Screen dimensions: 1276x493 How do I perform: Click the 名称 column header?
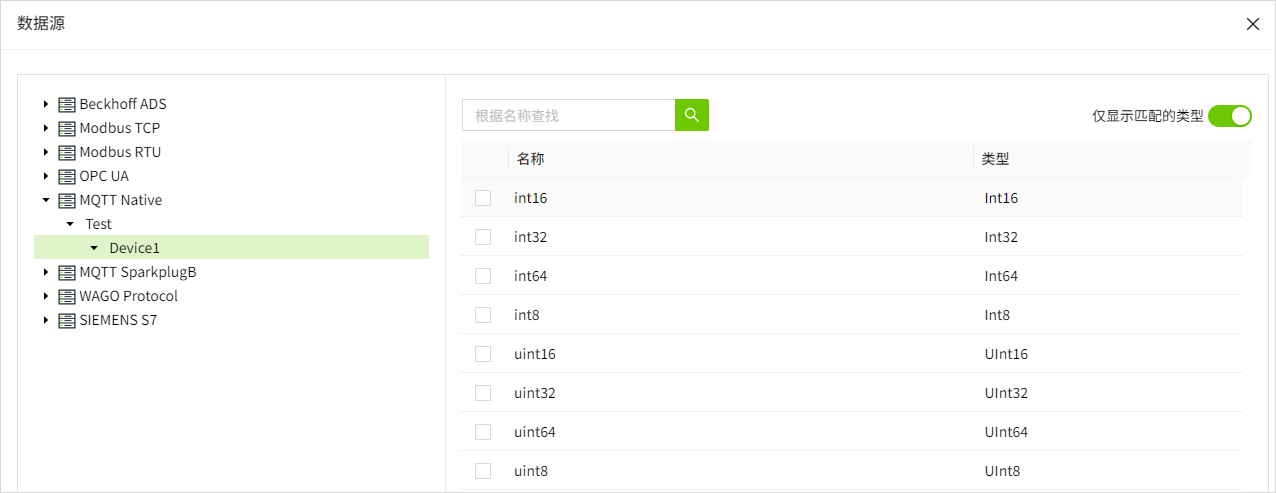531,159
